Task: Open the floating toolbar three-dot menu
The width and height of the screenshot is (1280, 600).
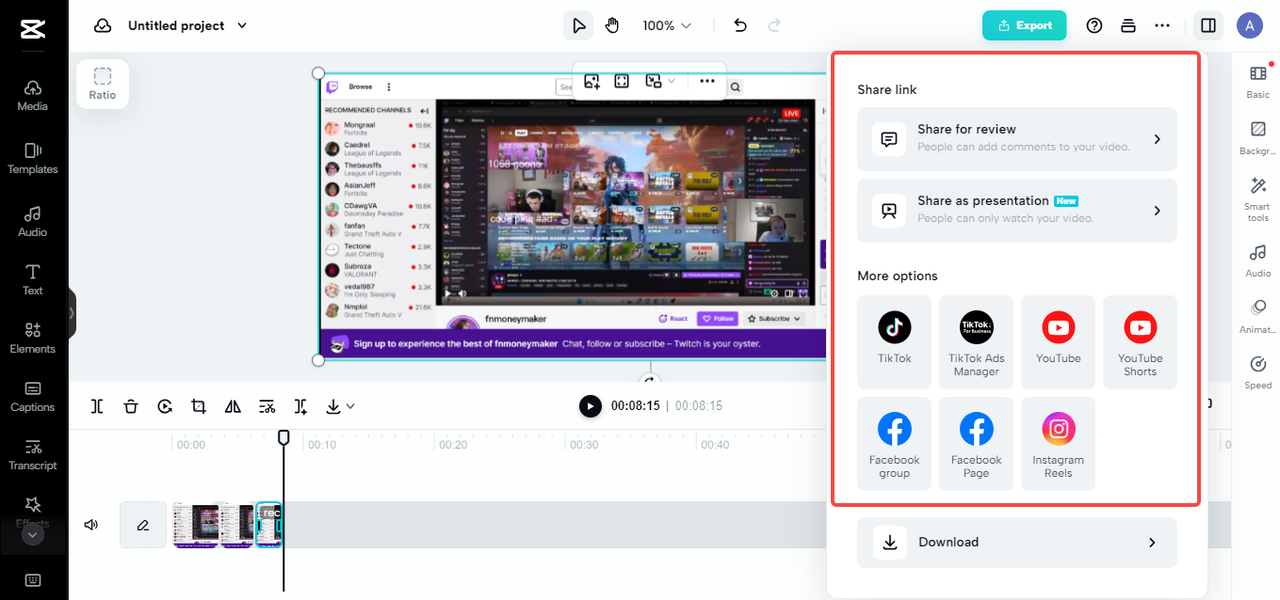Action: 707,81
